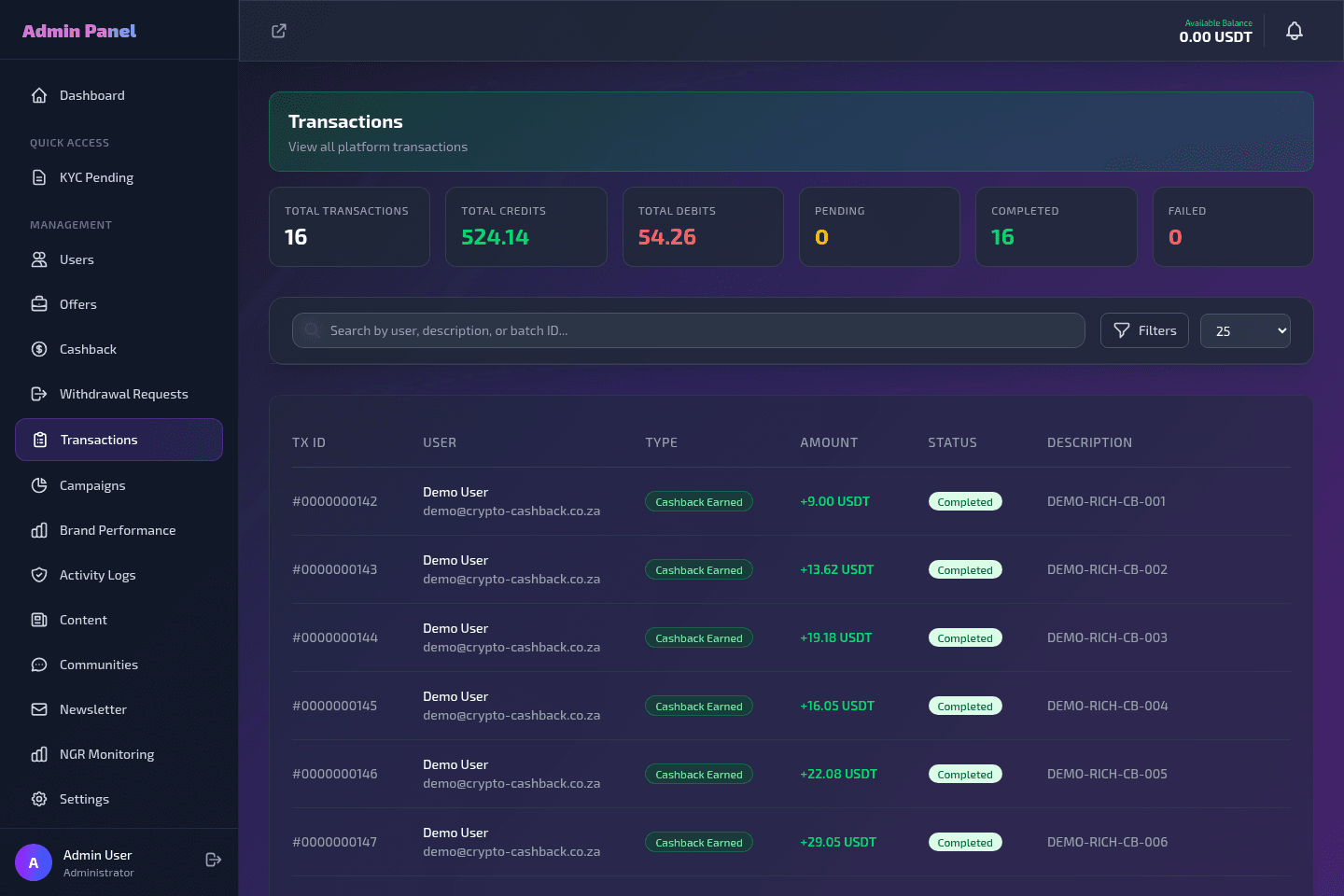Navigate to the Activity Logs menu item
This screenshot has height=896, width=1344.
click(x=119, y=575)
